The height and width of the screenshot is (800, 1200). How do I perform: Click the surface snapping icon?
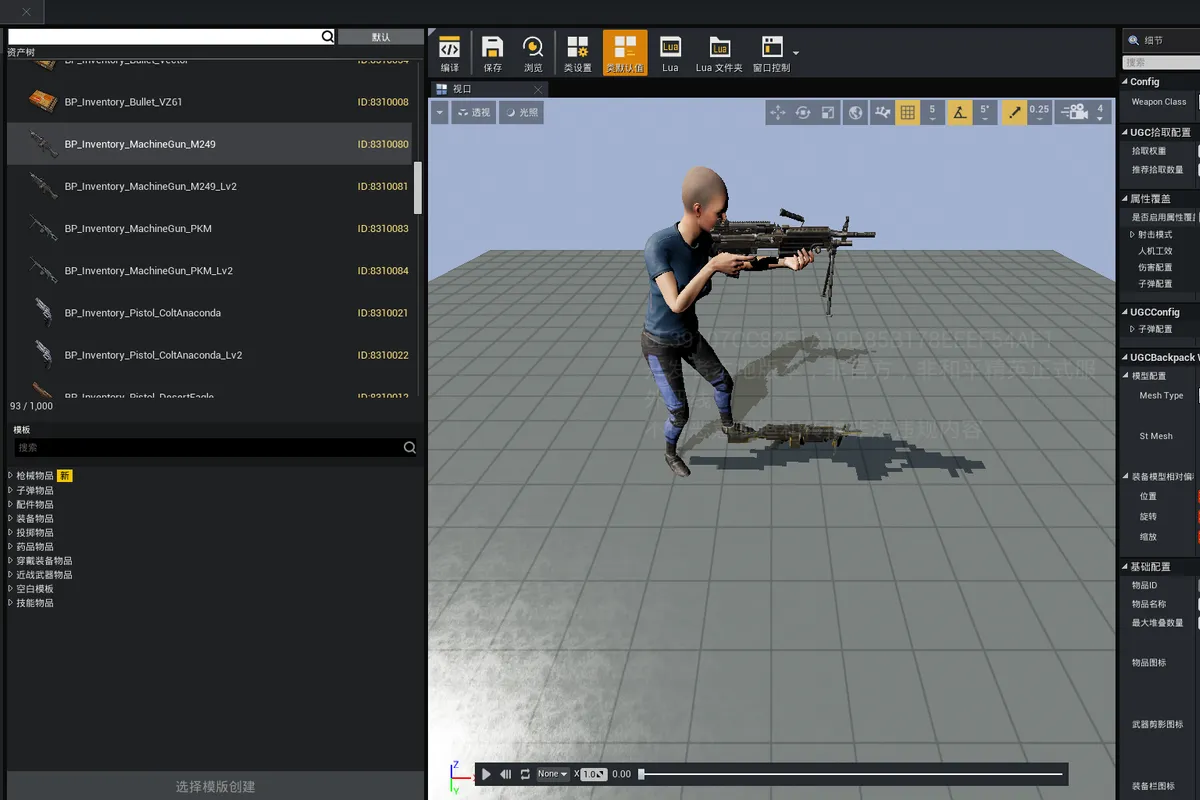(x=882, y=112)
